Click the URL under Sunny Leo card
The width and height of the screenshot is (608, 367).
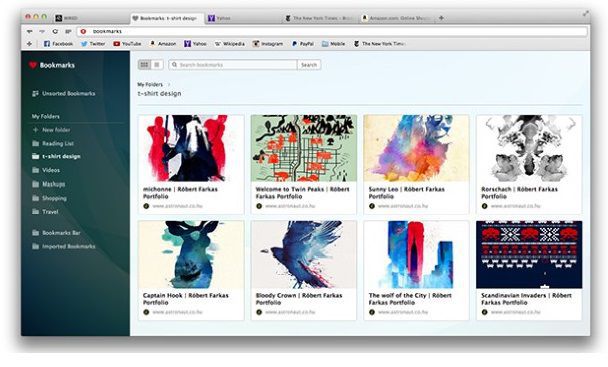tap(403, 206)
